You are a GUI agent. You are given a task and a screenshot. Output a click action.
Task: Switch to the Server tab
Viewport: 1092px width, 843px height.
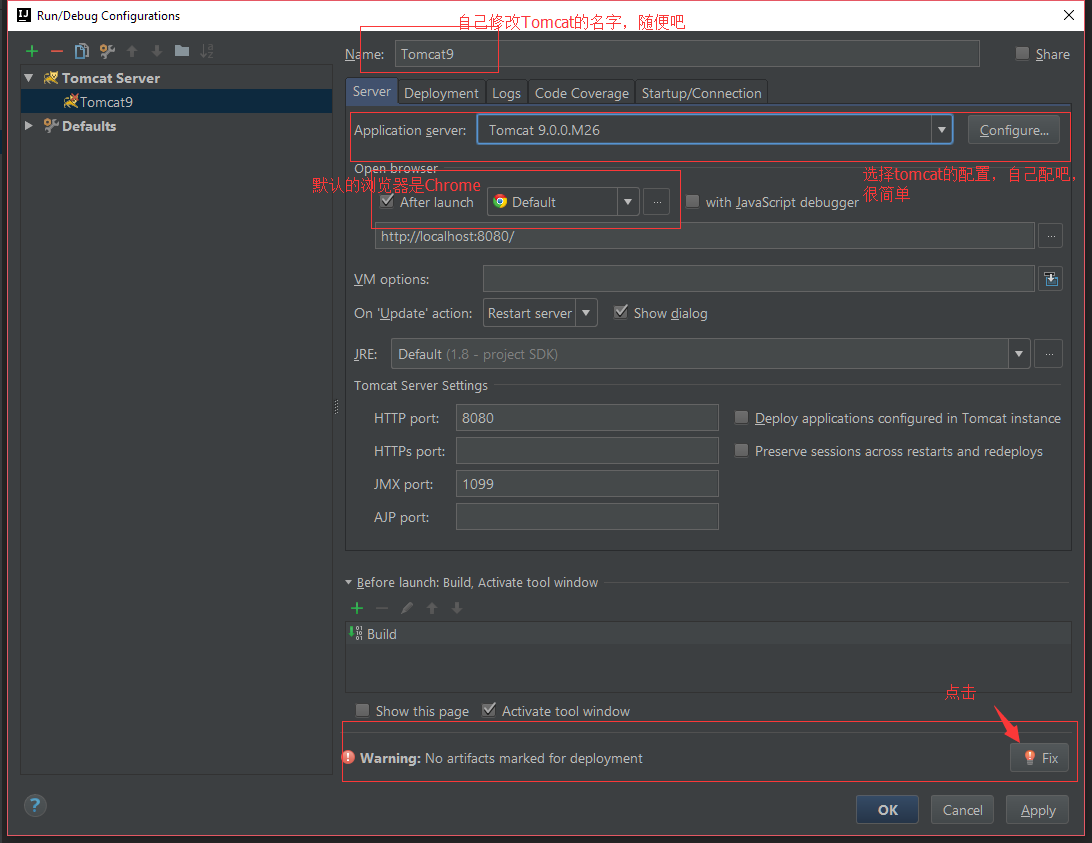[x=371, y=91]
